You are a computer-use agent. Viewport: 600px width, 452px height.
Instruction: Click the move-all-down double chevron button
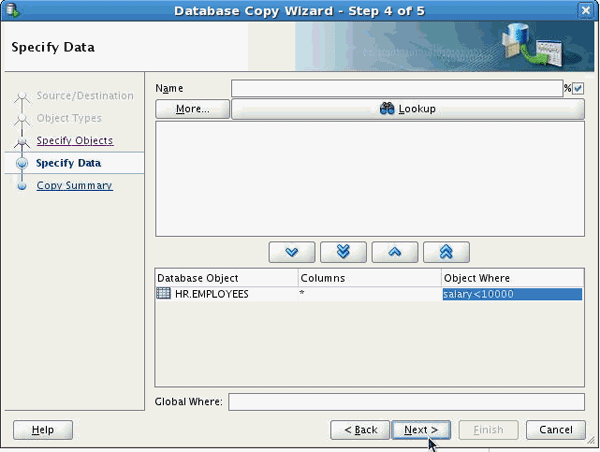[x=343, y=252]
